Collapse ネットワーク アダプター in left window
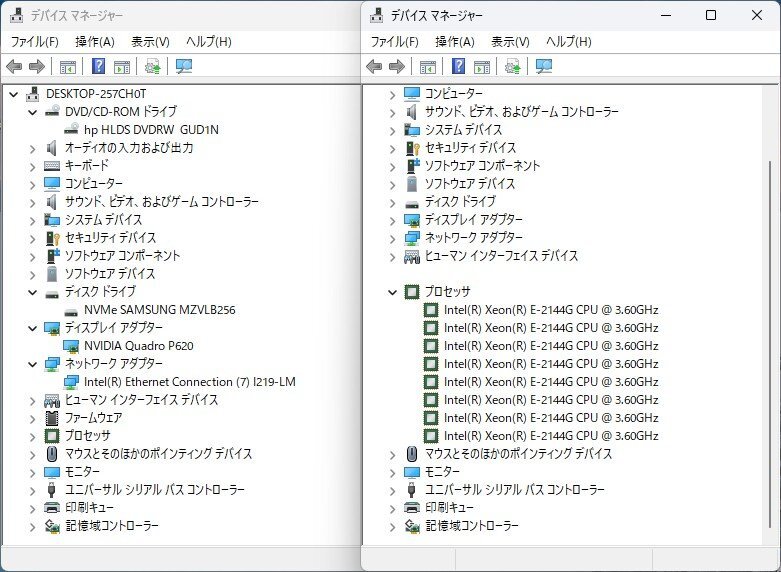The width and height of the screenshot is (781, 572). click(x=33, y=364)
